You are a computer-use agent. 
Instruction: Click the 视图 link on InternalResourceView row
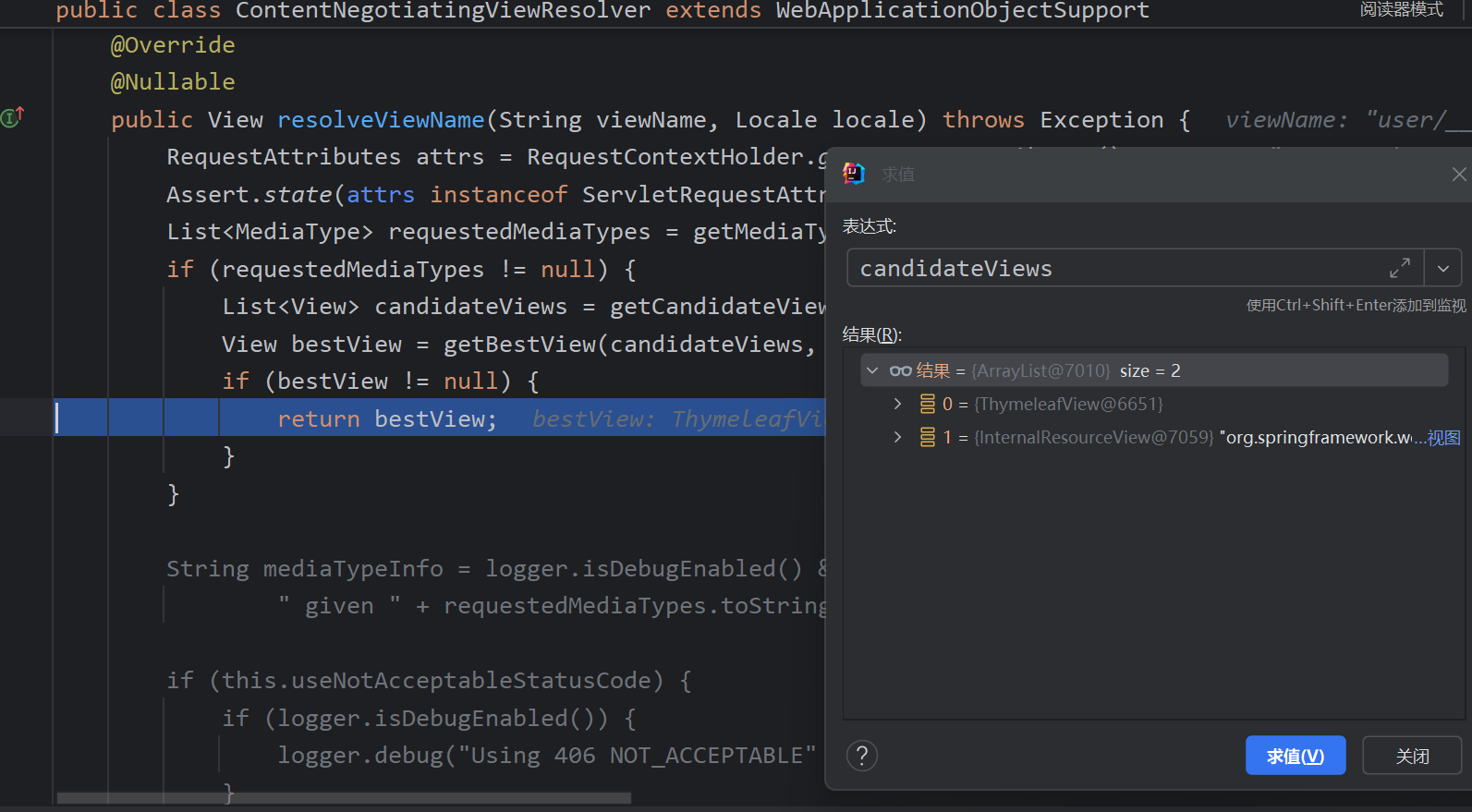click(1444, 438)
